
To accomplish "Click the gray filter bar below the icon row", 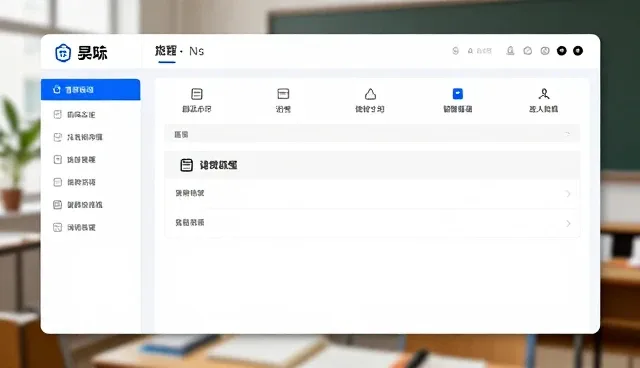I will point(372,134).
